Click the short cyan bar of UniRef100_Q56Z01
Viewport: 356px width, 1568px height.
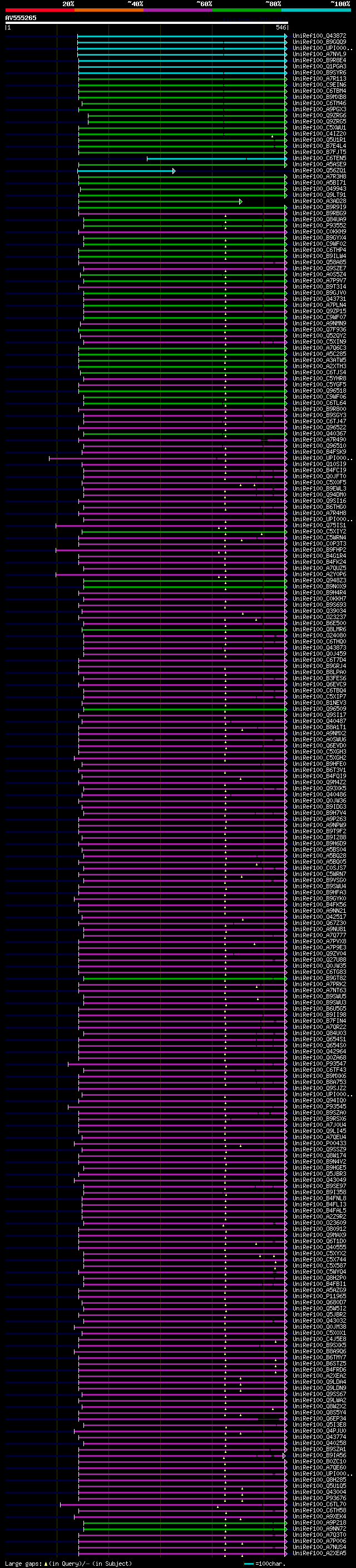pos(127,171)
